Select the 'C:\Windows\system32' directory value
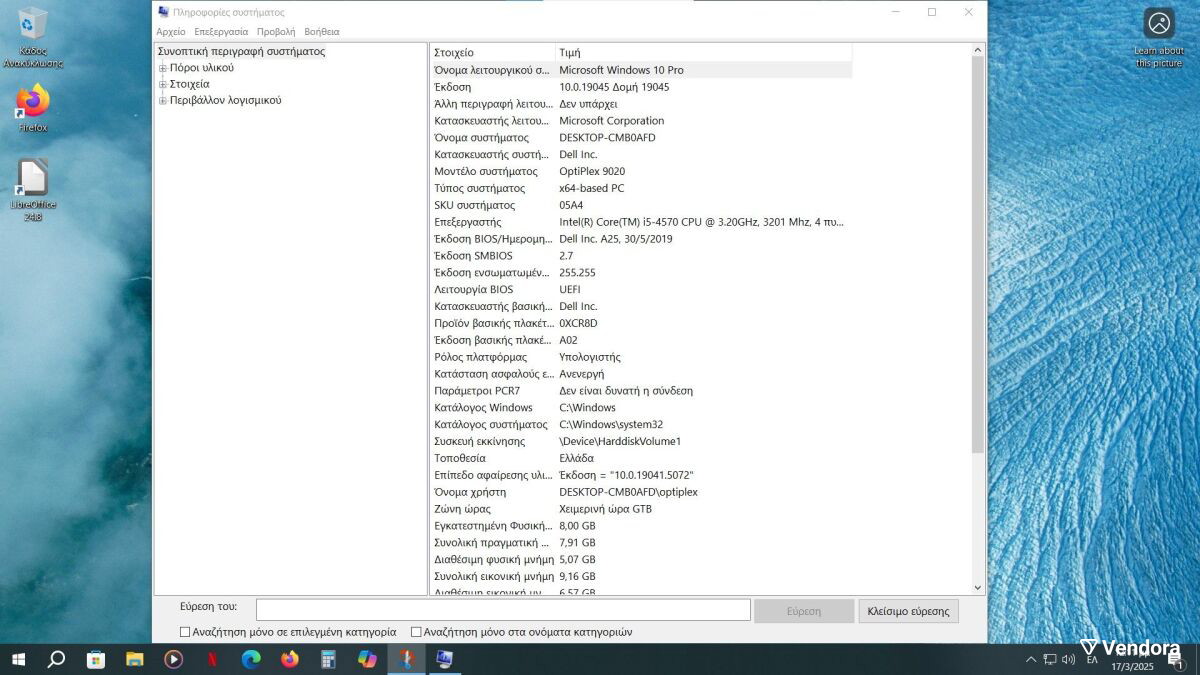 pos(611,424)
